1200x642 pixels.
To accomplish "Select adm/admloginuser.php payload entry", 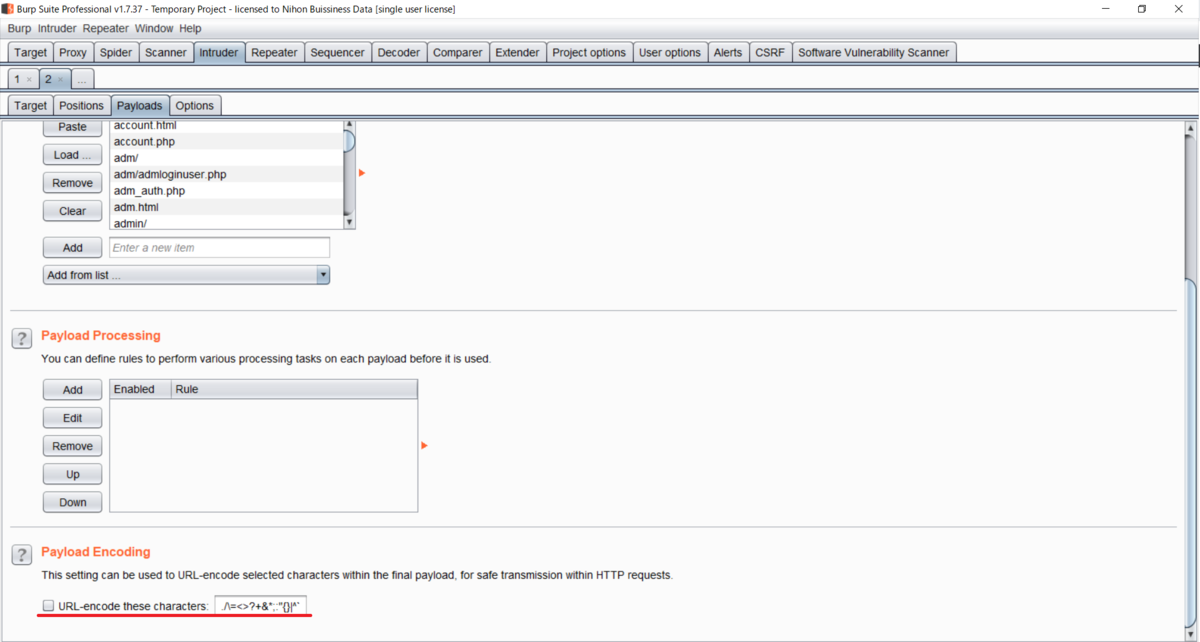I will (x=226, y=174).
